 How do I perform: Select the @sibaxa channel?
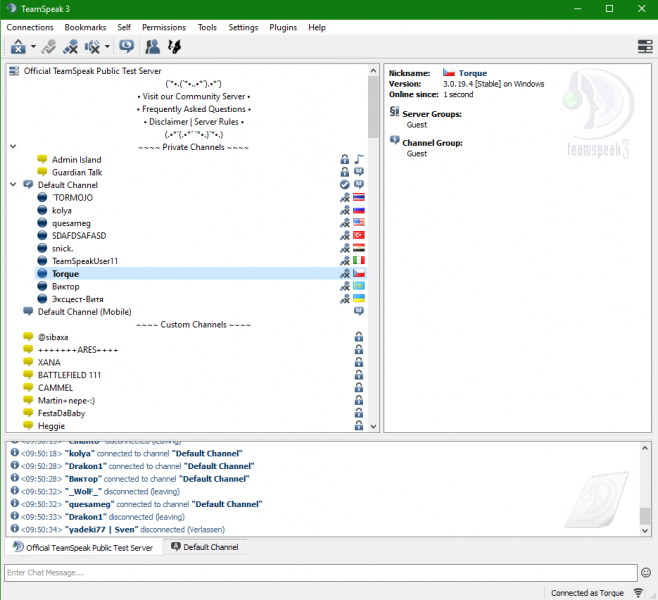click(53, 337)
